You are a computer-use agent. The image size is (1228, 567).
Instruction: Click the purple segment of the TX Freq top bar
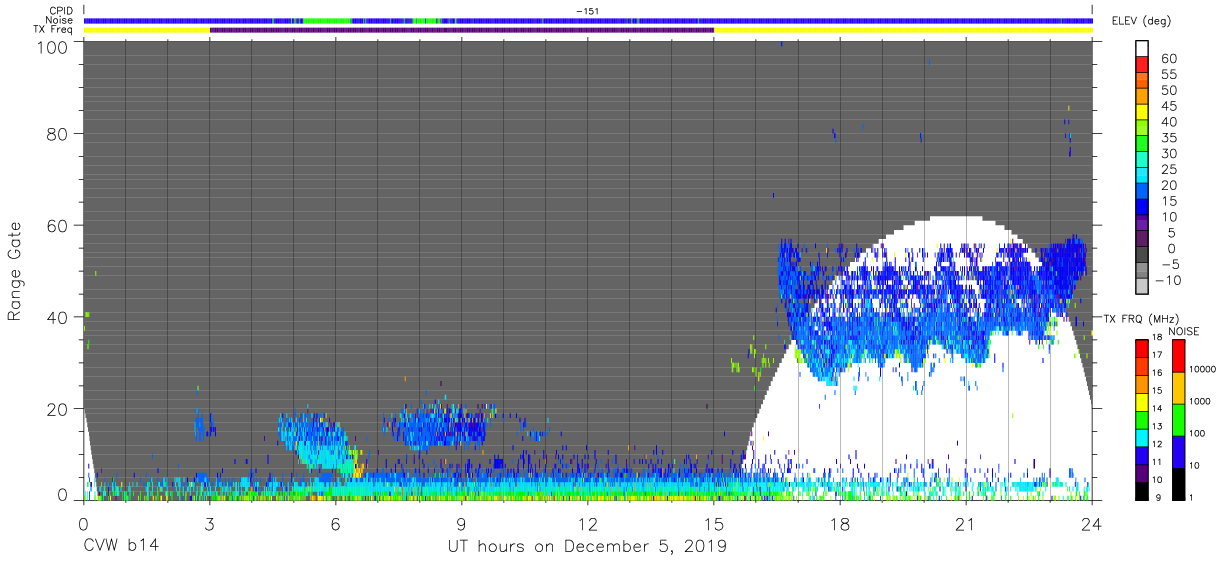(x=462, y=30)
